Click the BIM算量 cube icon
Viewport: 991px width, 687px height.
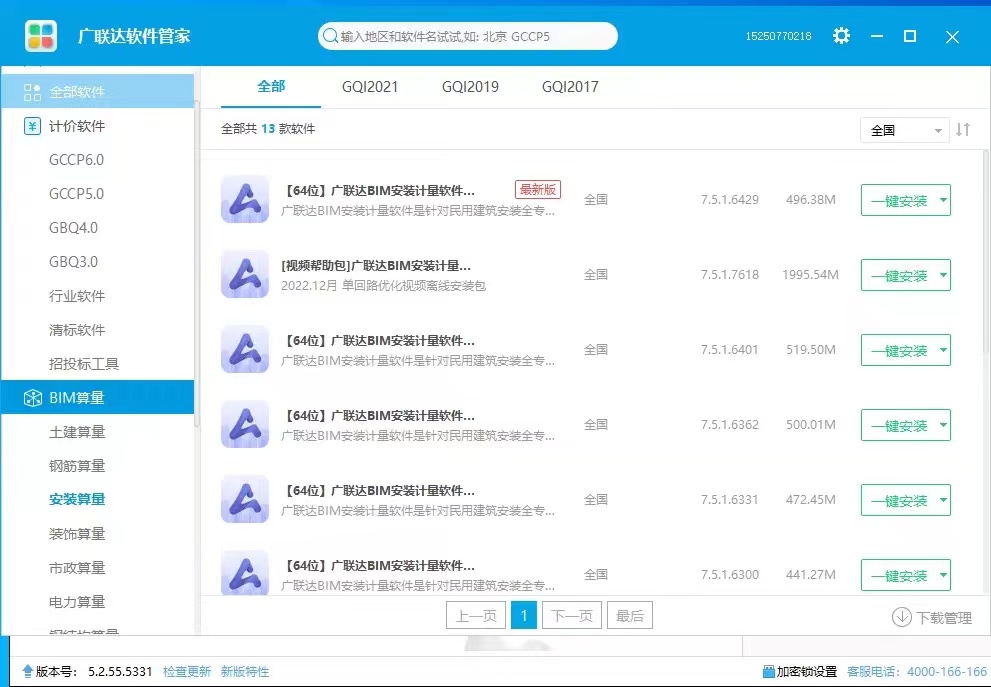click(32, 398)
